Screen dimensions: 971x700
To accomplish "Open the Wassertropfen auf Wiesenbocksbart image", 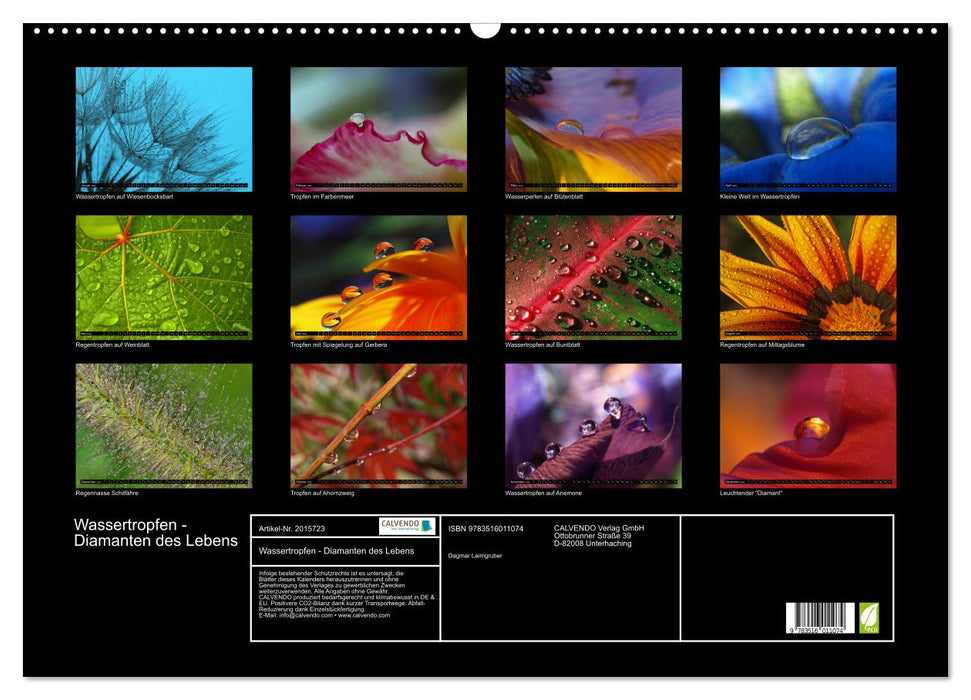I will click(164, 129).
